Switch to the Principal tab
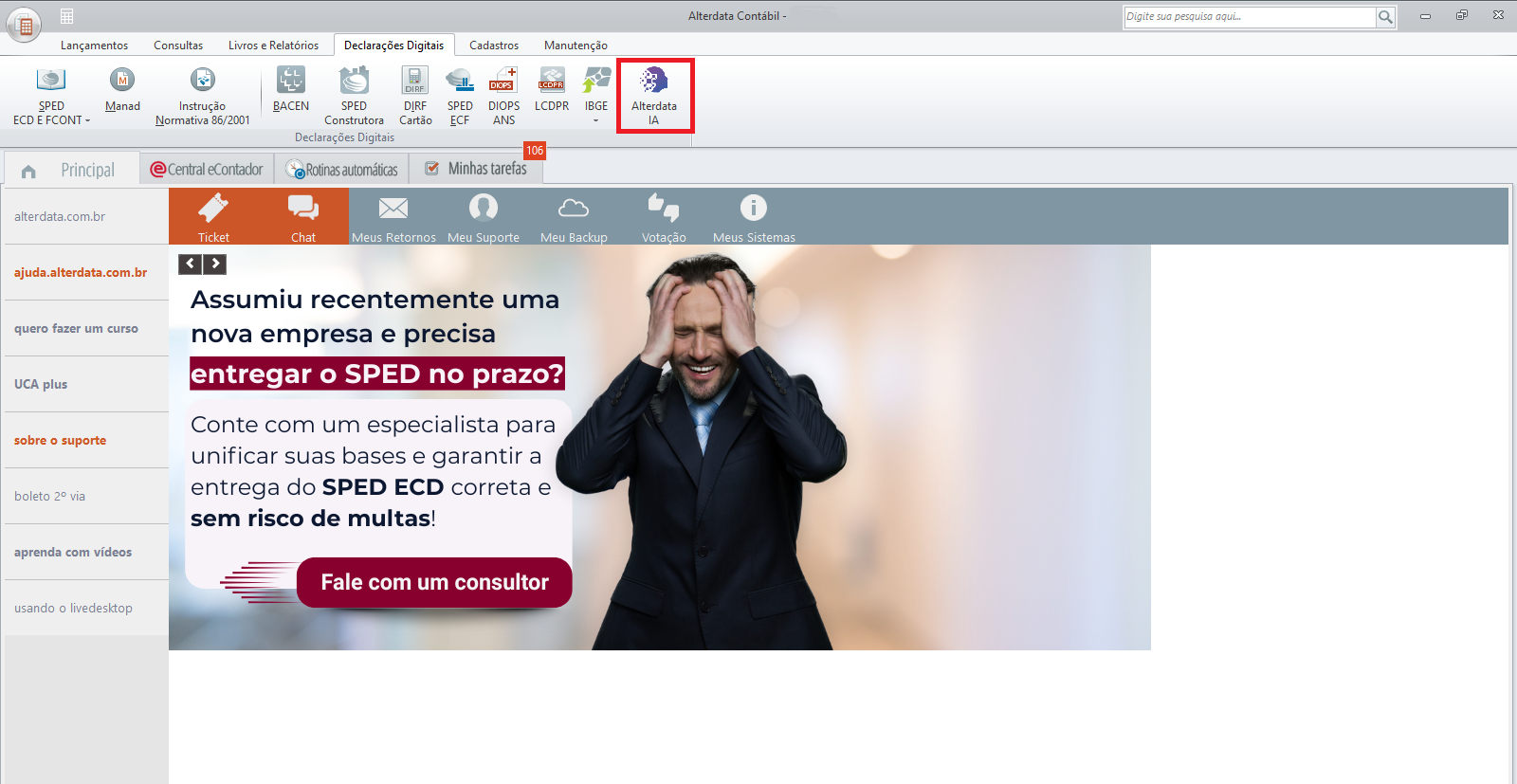The image size is (1517, 784). 72,170
